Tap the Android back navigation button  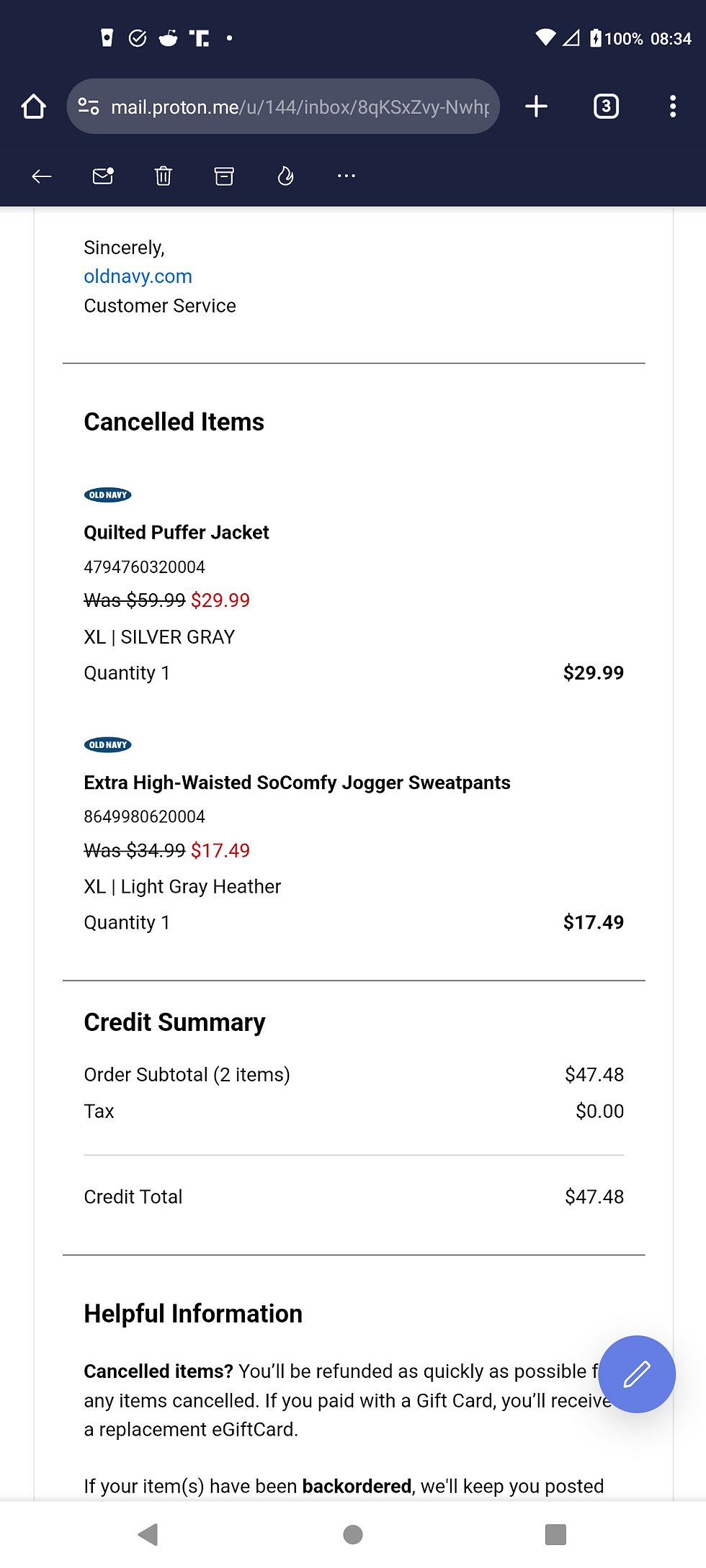pos(148,1534)
